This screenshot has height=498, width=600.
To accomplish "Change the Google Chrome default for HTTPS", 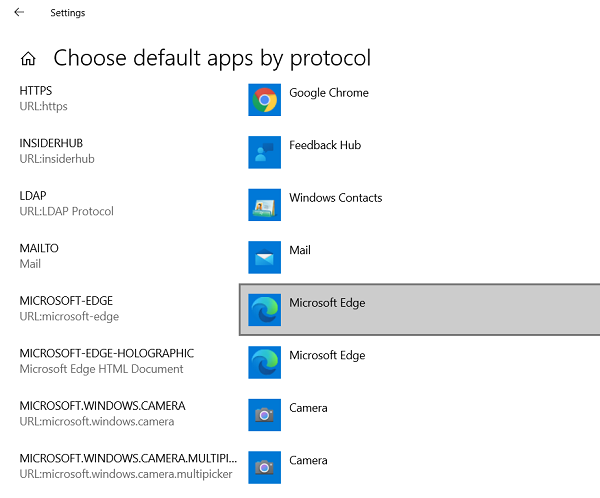I will tap(329, 93).
